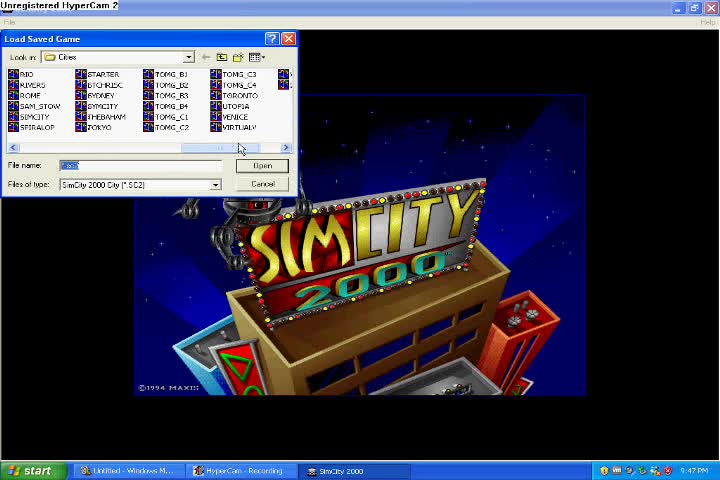
Task: Expand the Files of type dropdown
Action: click(215, 185)
